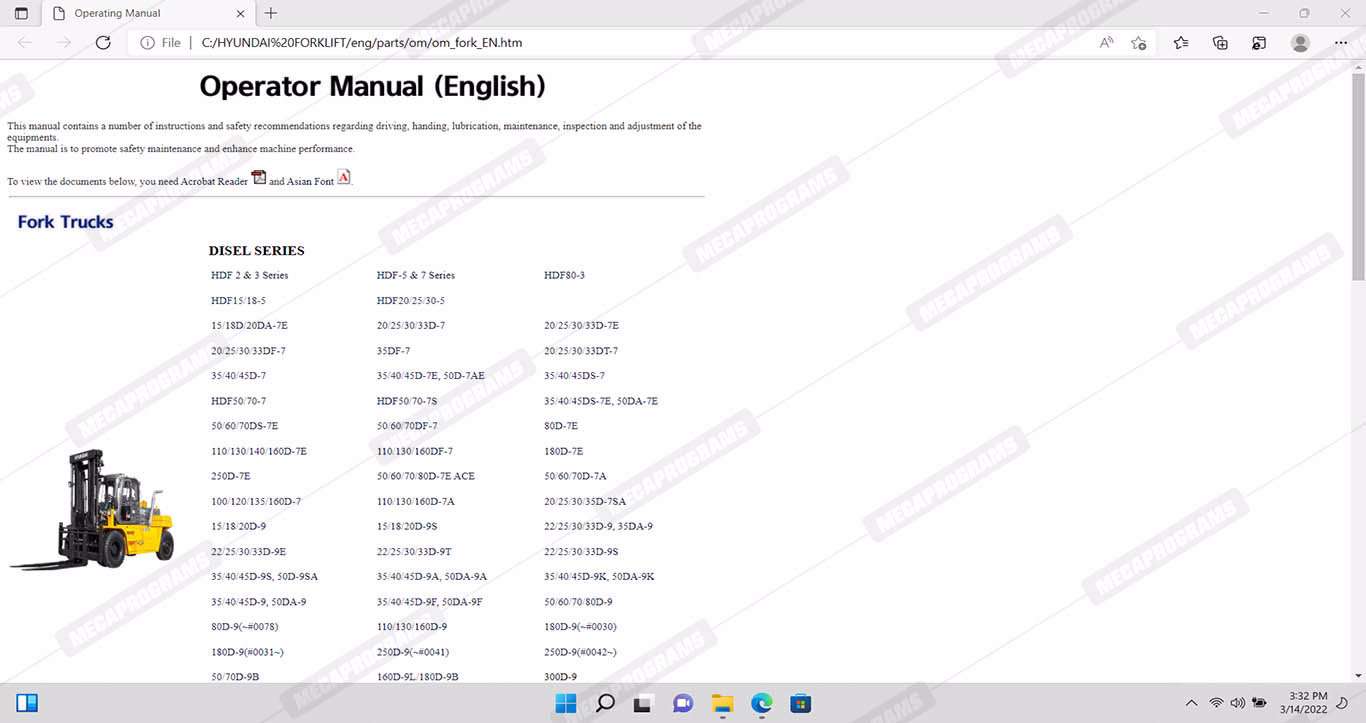
Task: Open the Favorites list icon
Action: coord(1181,43)
